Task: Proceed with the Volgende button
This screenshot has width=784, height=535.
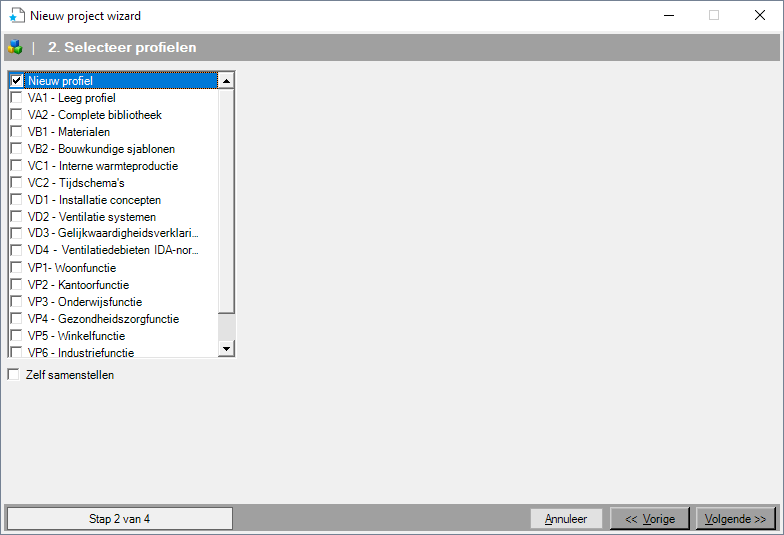Action: (x=735, y=519)
